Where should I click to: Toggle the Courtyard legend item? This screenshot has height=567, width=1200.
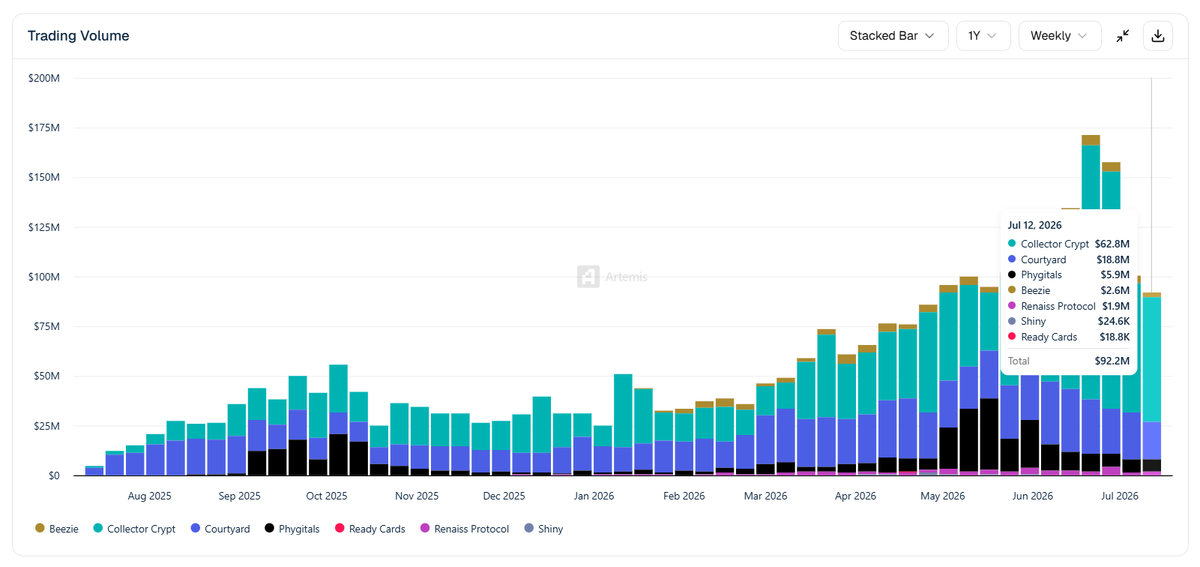(x=219, y=529)
